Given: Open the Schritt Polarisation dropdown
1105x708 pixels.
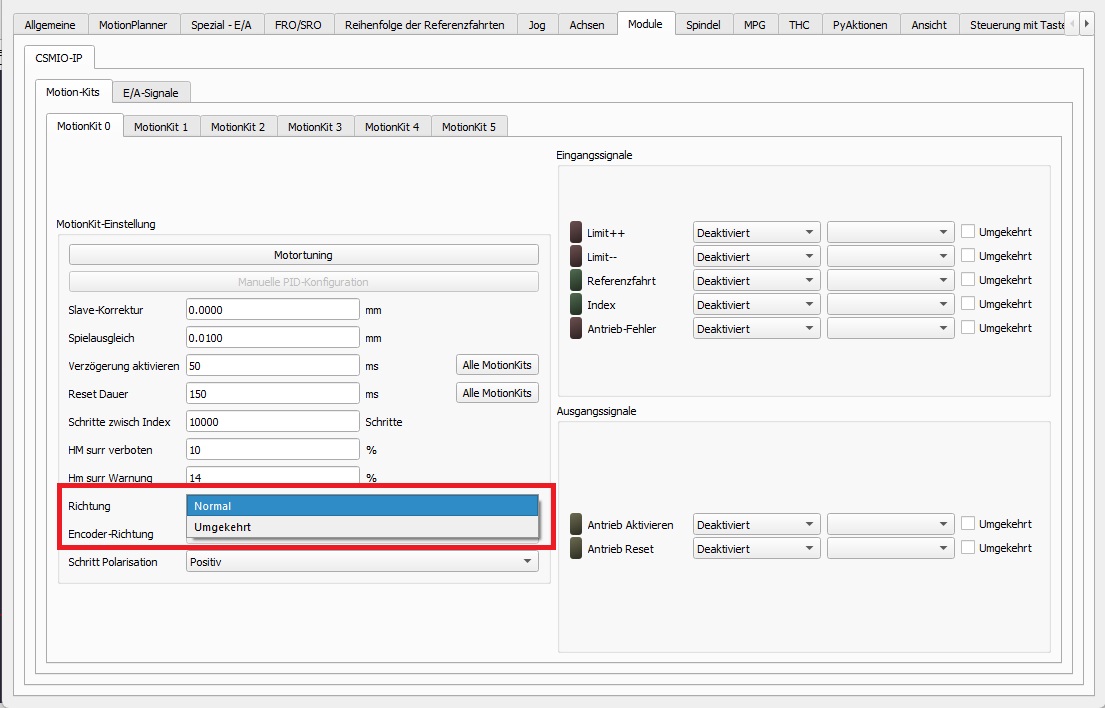Looking at the screenshot, I should (x=362, y=562).
